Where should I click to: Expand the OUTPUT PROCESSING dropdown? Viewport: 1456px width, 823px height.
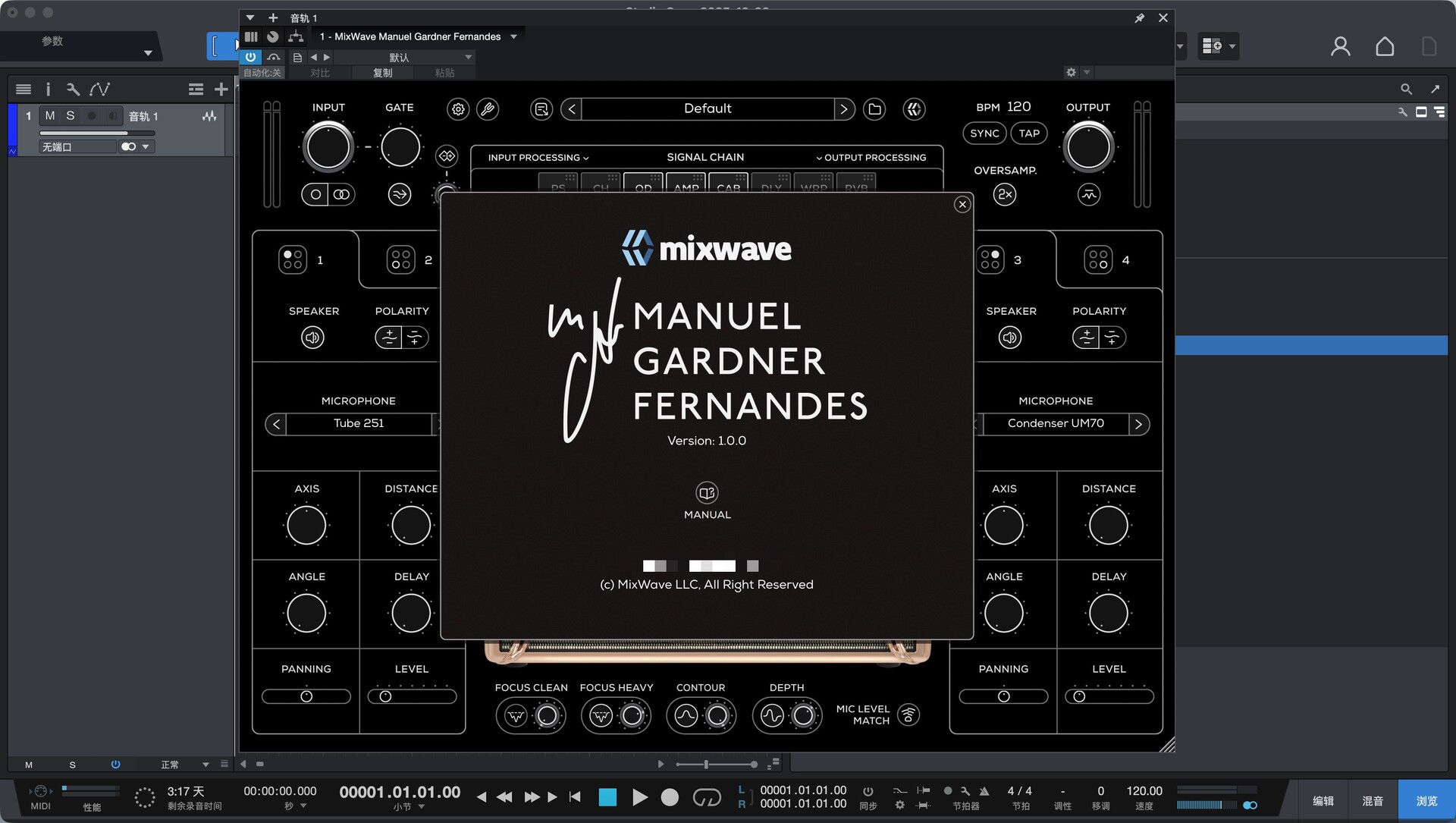(x=871, y=158)
